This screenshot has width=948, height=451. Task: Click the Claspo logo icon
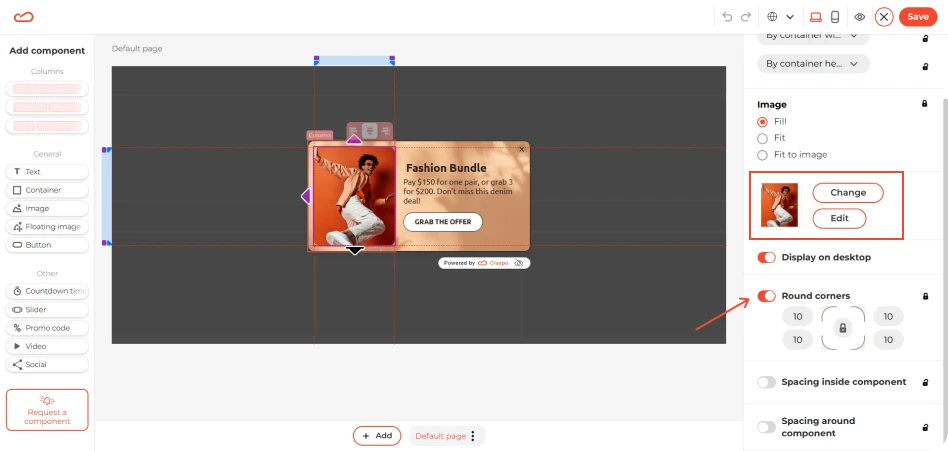tap(24, 17)
